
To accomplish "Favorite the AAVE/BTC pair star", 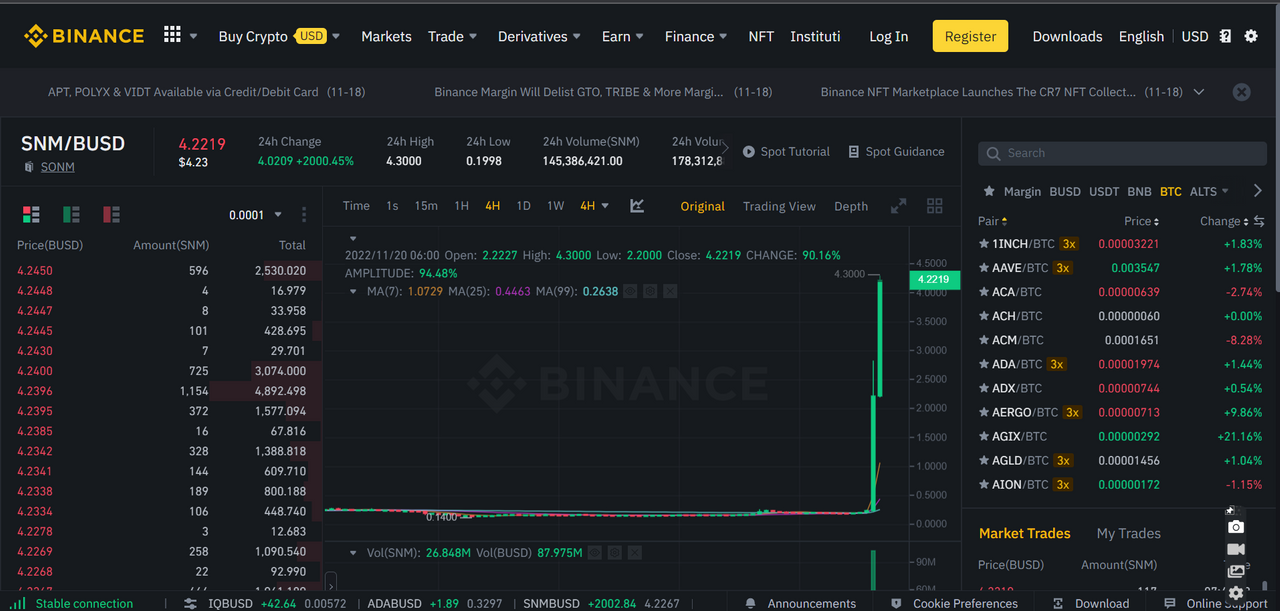I will pyautogui.click(x=984, y=268).
